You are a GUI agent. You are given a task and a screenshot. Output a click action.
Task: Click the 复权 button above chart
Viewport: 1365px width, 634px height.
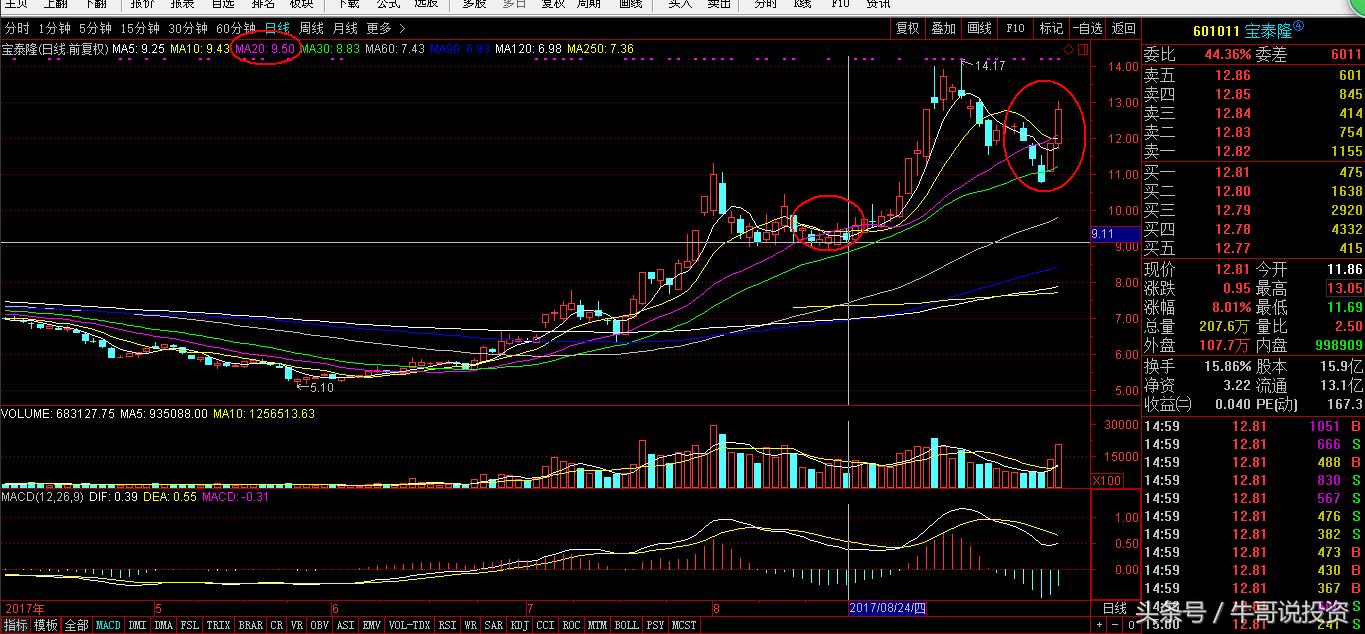(907, 28)
